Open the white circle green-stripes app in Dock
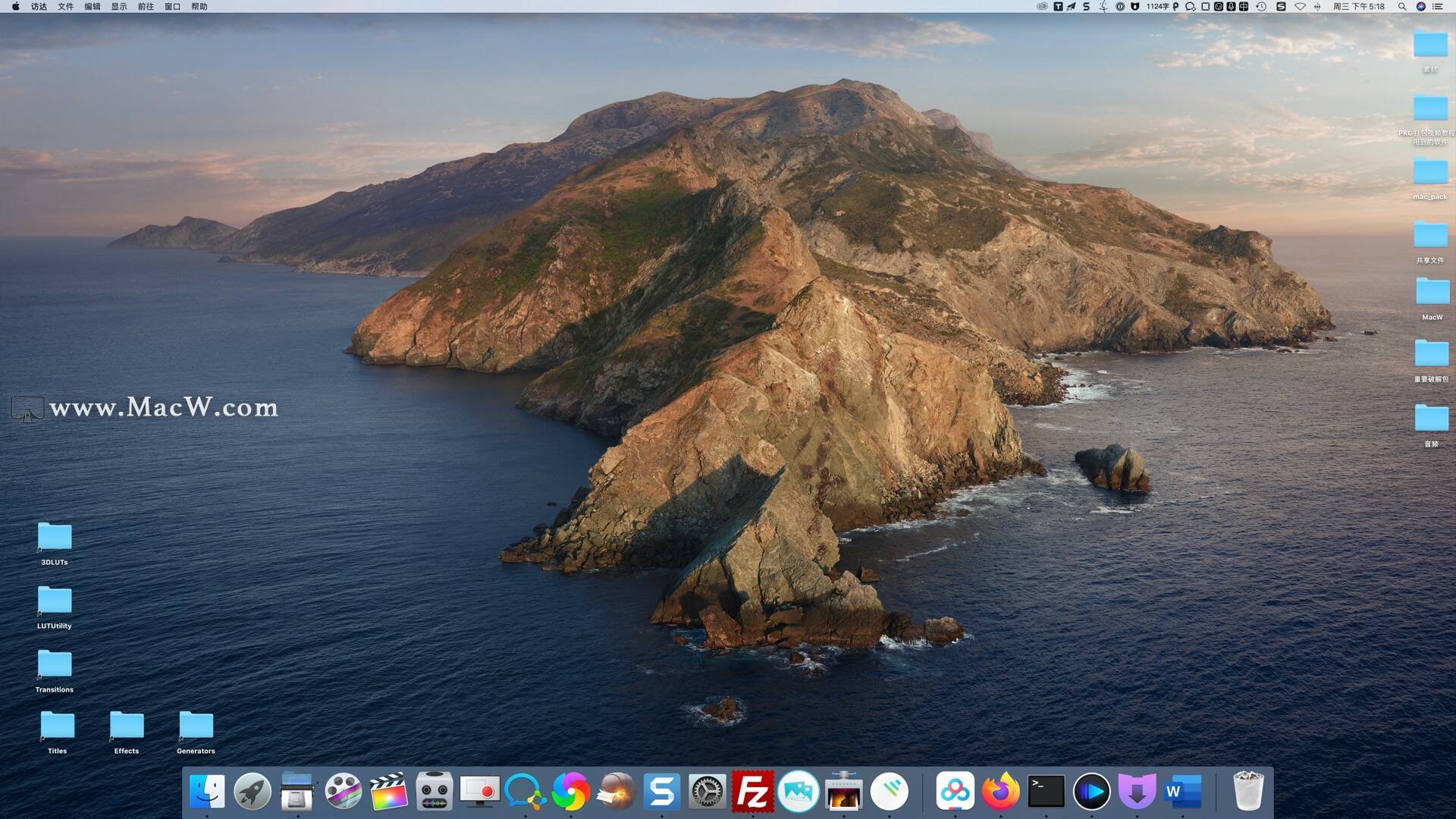This screenshot has width=1456, height=819. pyautogui.click(x=889, y=792)
